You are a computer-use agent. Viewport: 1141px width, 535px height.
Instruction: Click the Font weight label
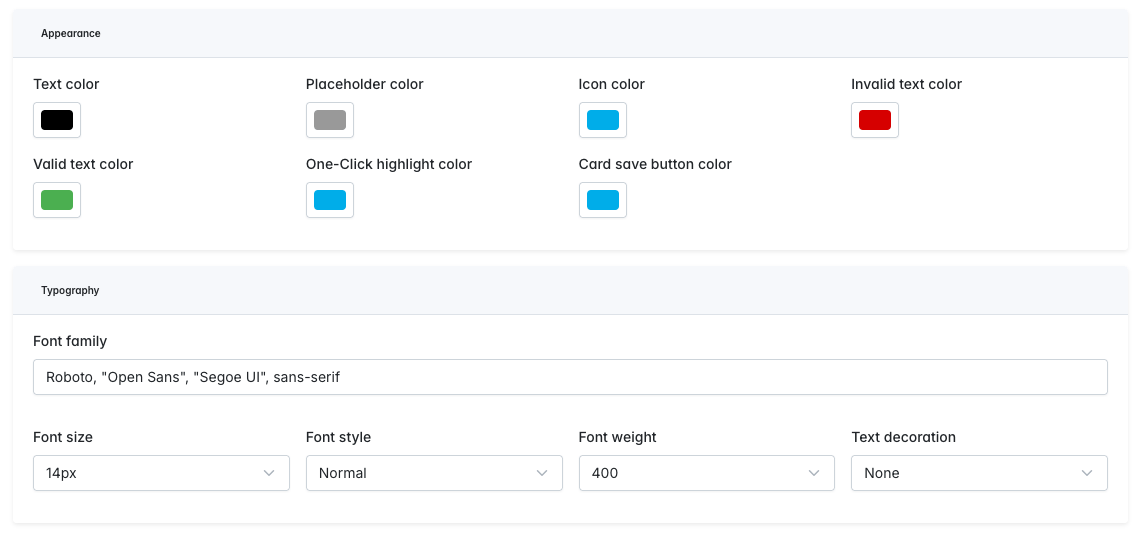coord(617,437)
